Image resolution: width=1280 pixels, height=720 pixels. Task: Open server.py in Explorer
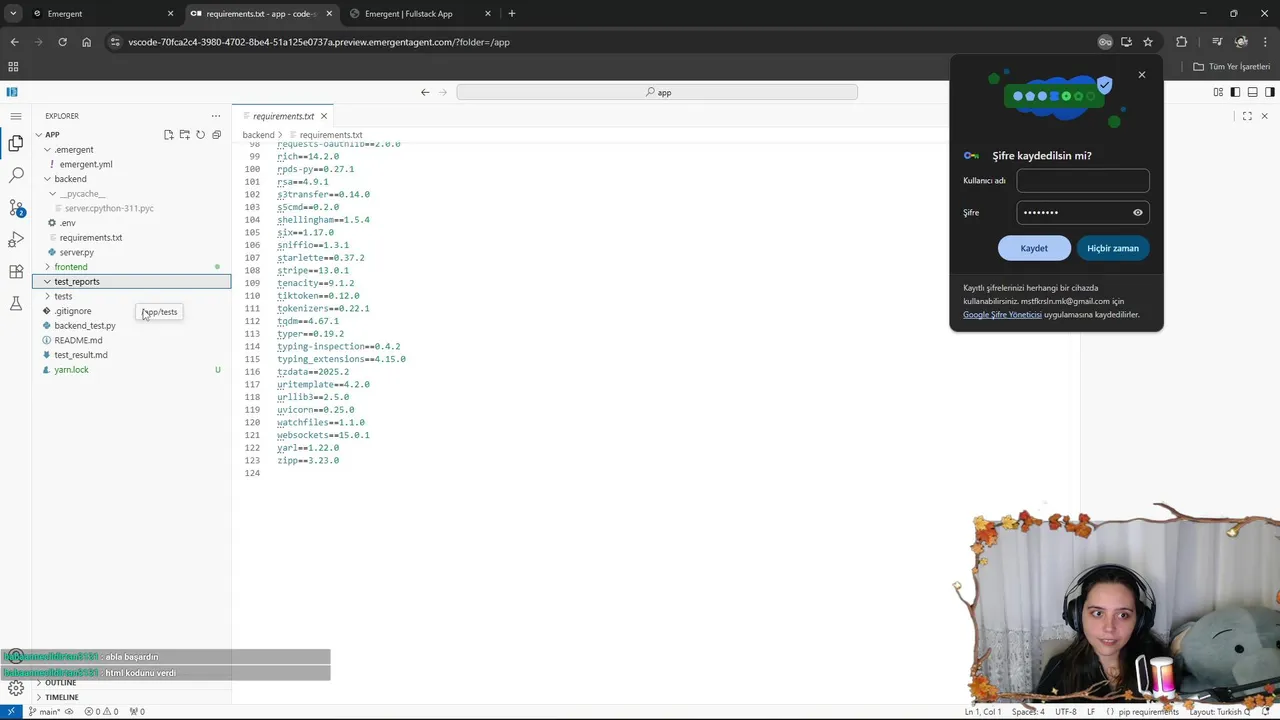(76, 252)
